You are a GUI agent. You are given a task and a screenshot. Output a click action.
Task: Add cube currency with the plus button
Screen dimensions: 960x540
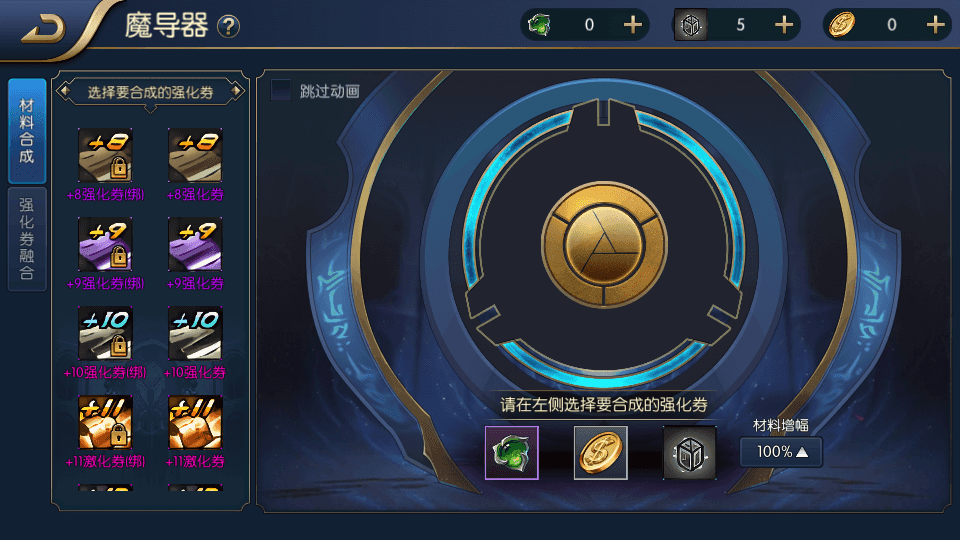coord(784,25)
